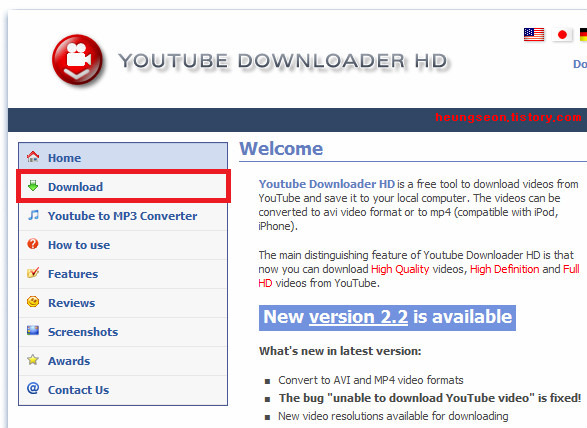587x428 pixels.
Task: Click the red 'High Definition' text
Action: pos(504,269)
